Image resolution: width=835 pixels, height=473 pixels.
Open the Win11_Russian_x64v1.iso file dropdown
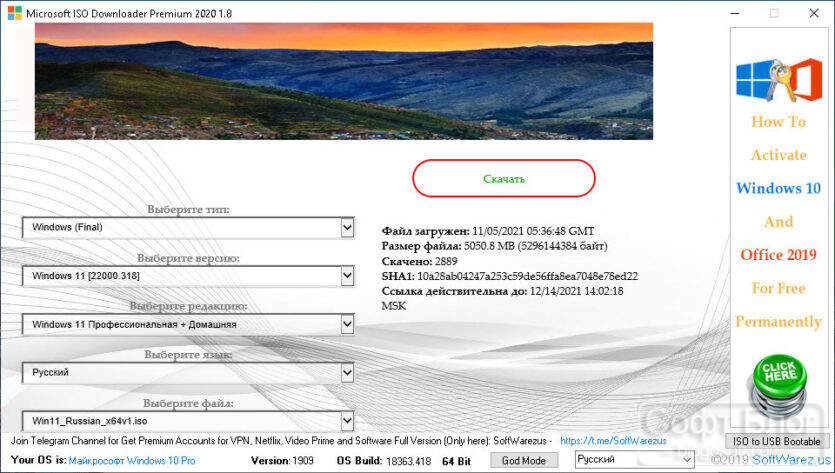188,421
